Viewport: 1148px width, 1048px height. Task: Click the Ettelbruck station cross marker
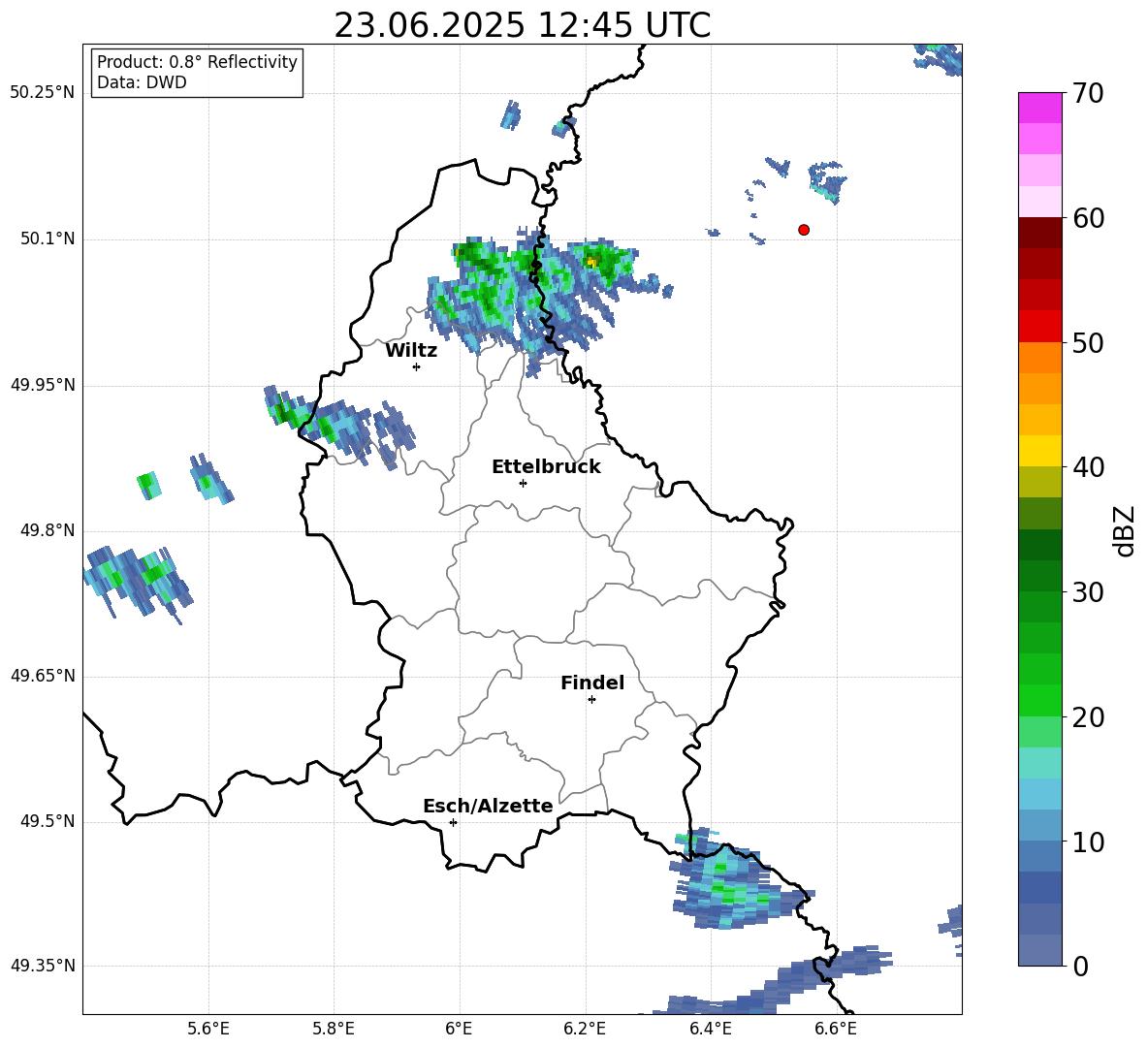[x=523, y=483]
